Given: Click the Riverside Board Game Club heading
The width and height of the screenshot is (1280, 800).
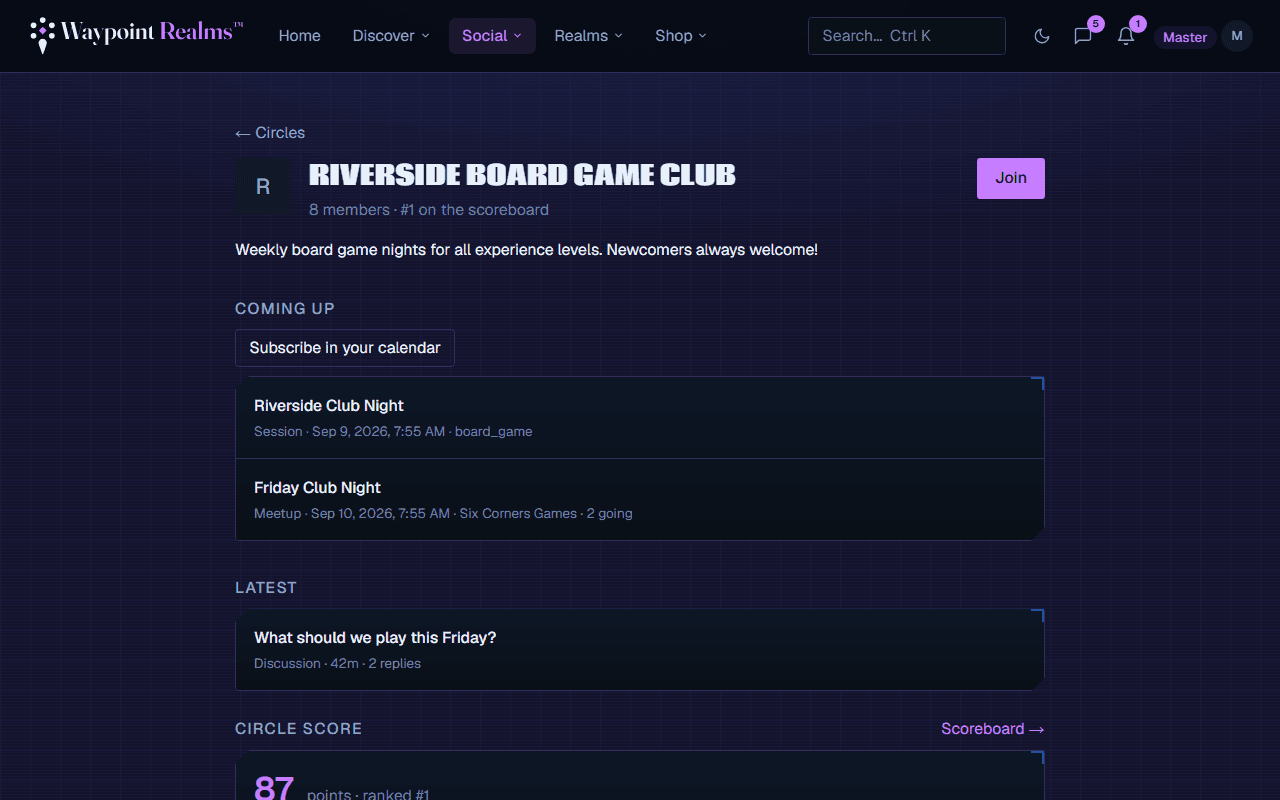Looking at the screenshot, I should coord(522,175).
